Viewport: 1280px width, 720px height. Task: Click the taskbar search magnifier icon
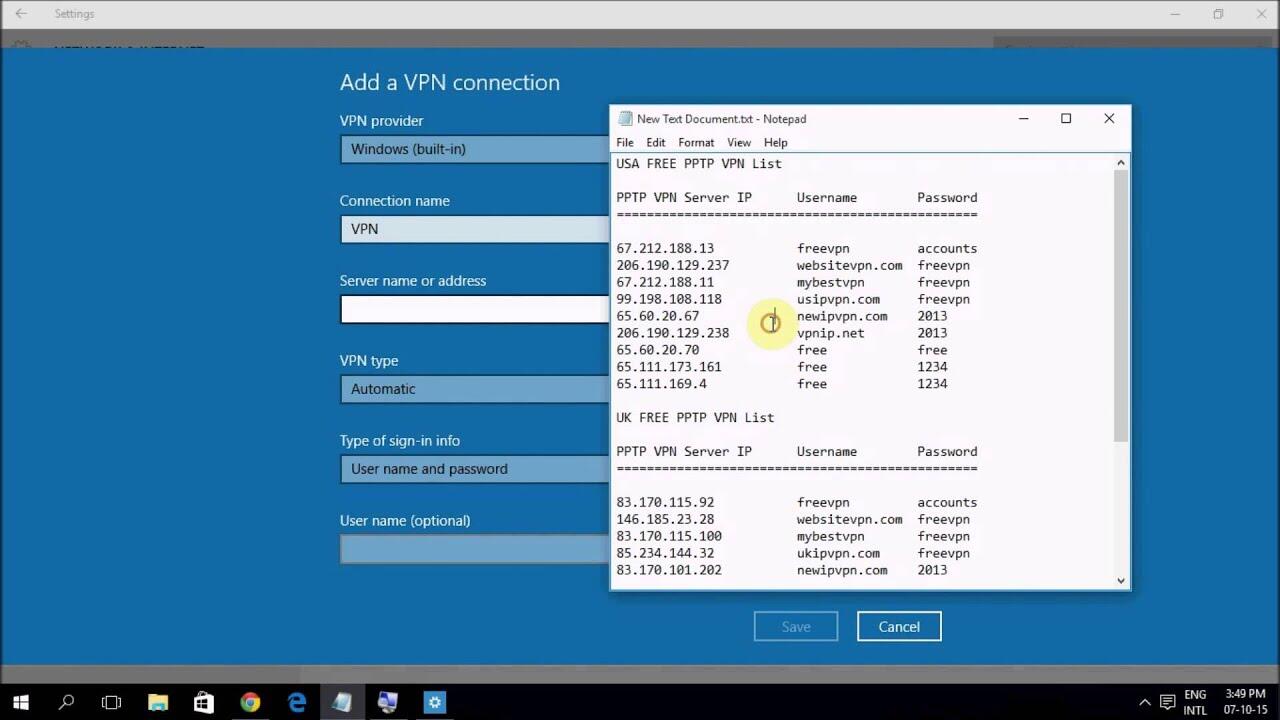[66, 702]
